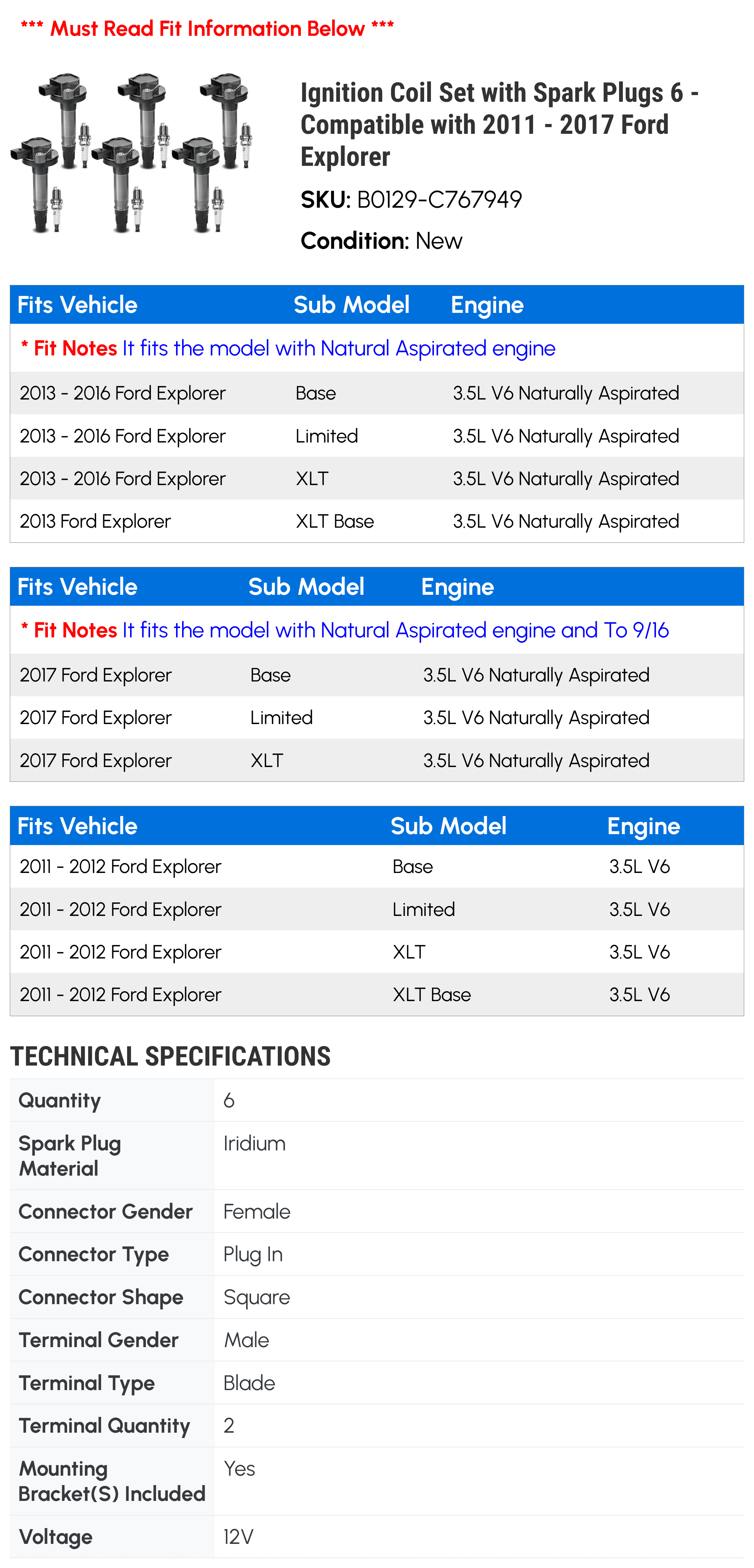Click the first table's Sub Model header
754x1568 pixels.
(x=351, y=305)
